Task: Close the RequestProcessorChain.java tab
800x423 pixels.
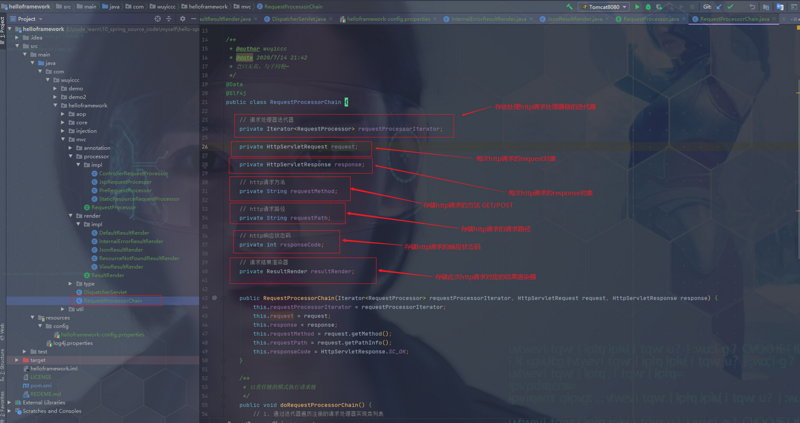Action: 774,19
